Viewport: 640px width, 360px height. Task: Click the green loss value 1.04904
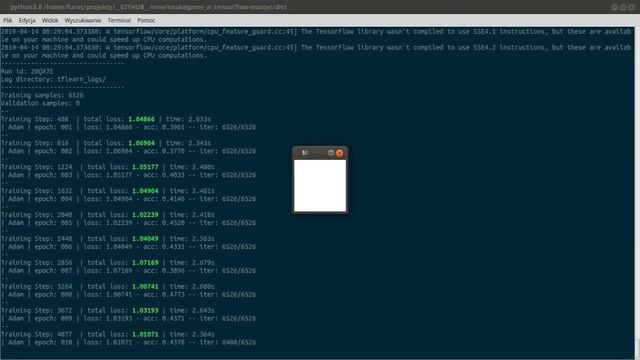145,191
